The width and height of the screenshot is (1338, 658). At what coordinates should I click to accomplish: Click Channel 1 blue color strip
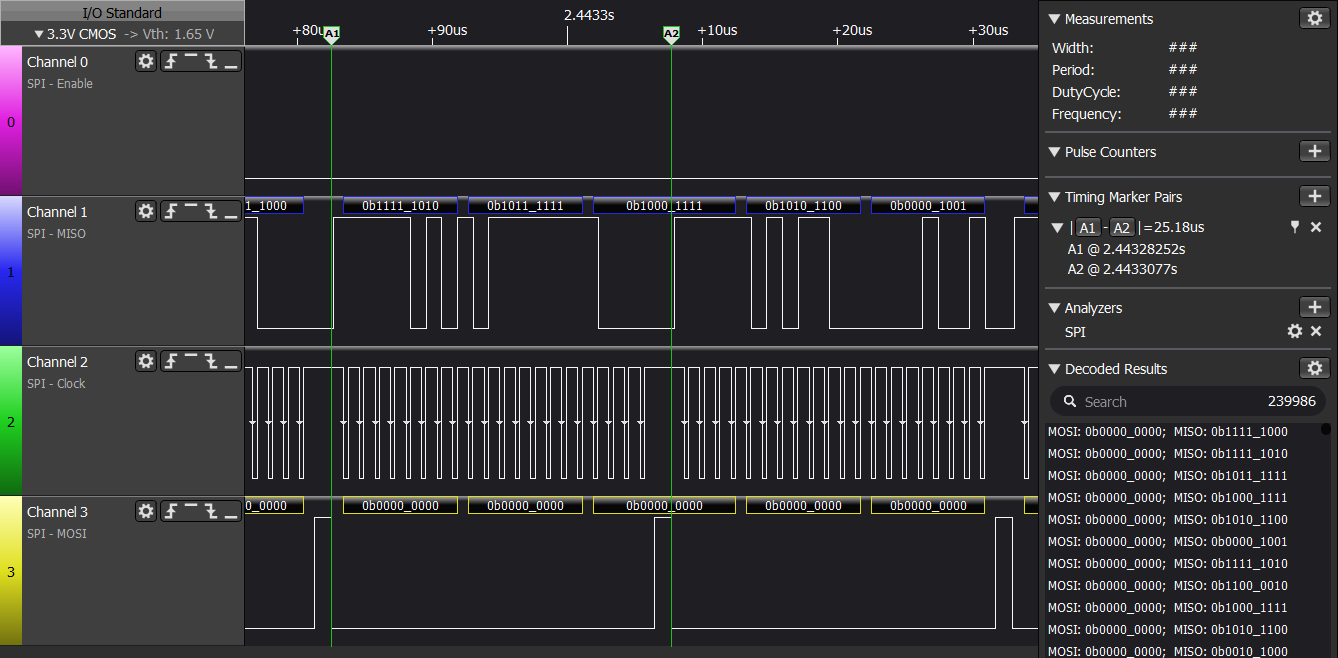tap(11, 272)
